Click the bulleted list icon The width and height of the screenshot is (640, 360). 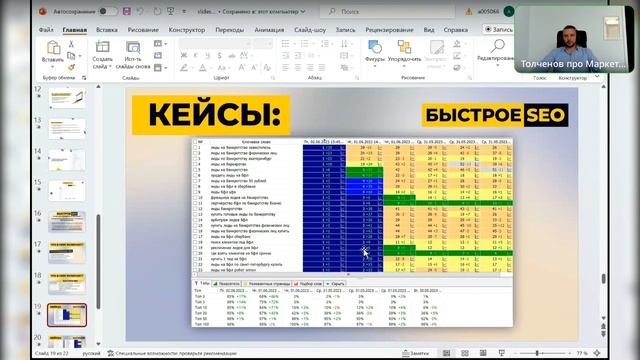pyautogui.click(x=286, y=44)
